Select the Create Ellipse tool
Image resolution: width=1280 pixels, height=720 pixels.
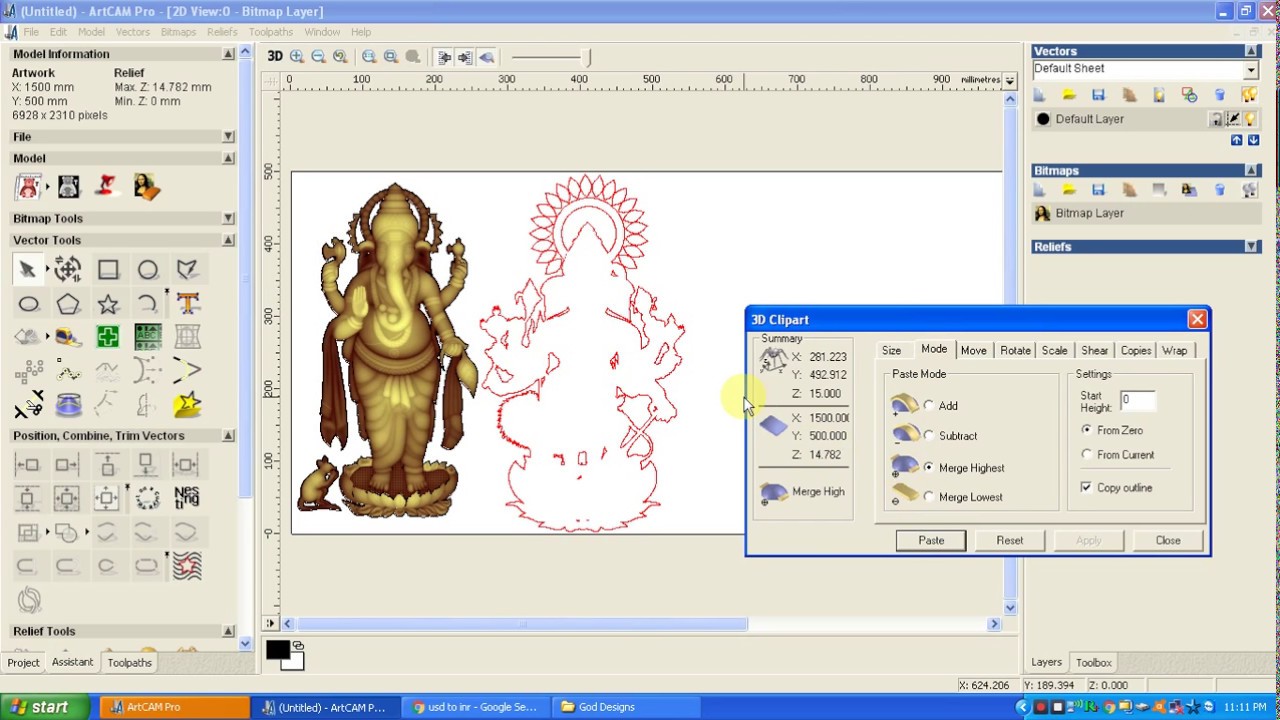(28, 304)
